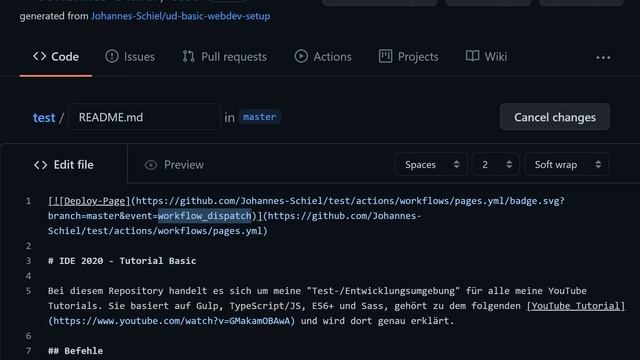Screen dimensions: 640x360
Task: Click the Pull requests branch icon
Action: pyautogui.click(x=188, y=56)
